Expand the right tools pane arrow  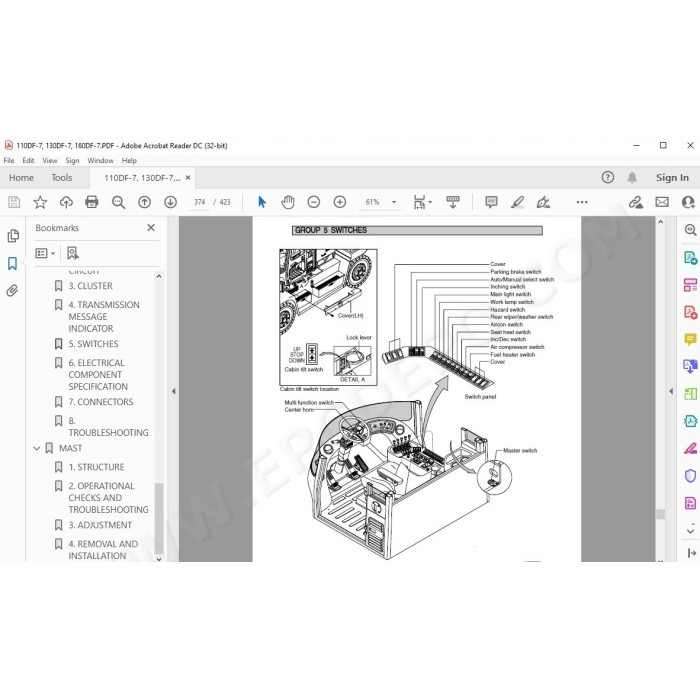(671, 392)
